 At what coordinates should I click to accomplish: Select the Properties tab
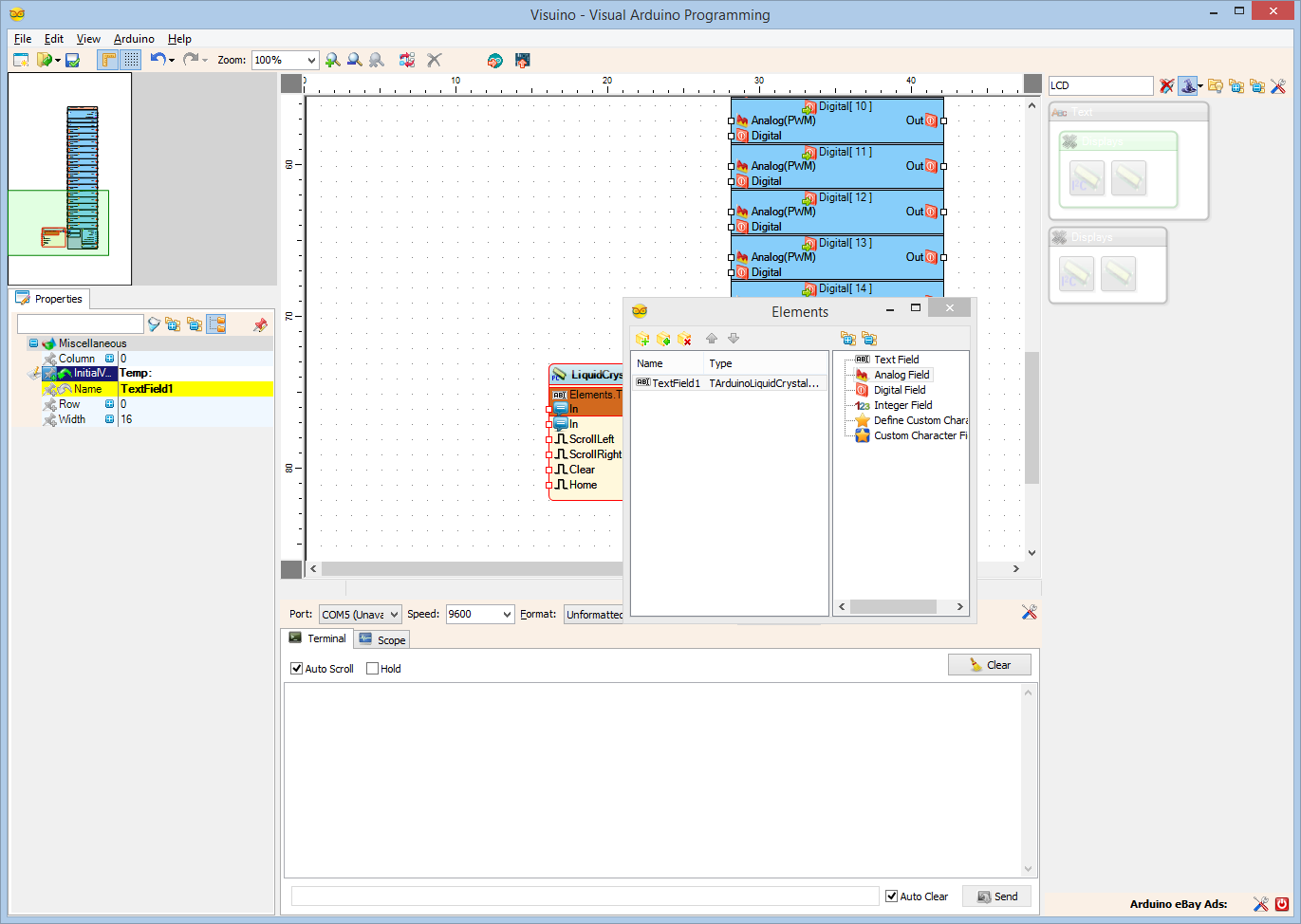(x=49, y=299)
